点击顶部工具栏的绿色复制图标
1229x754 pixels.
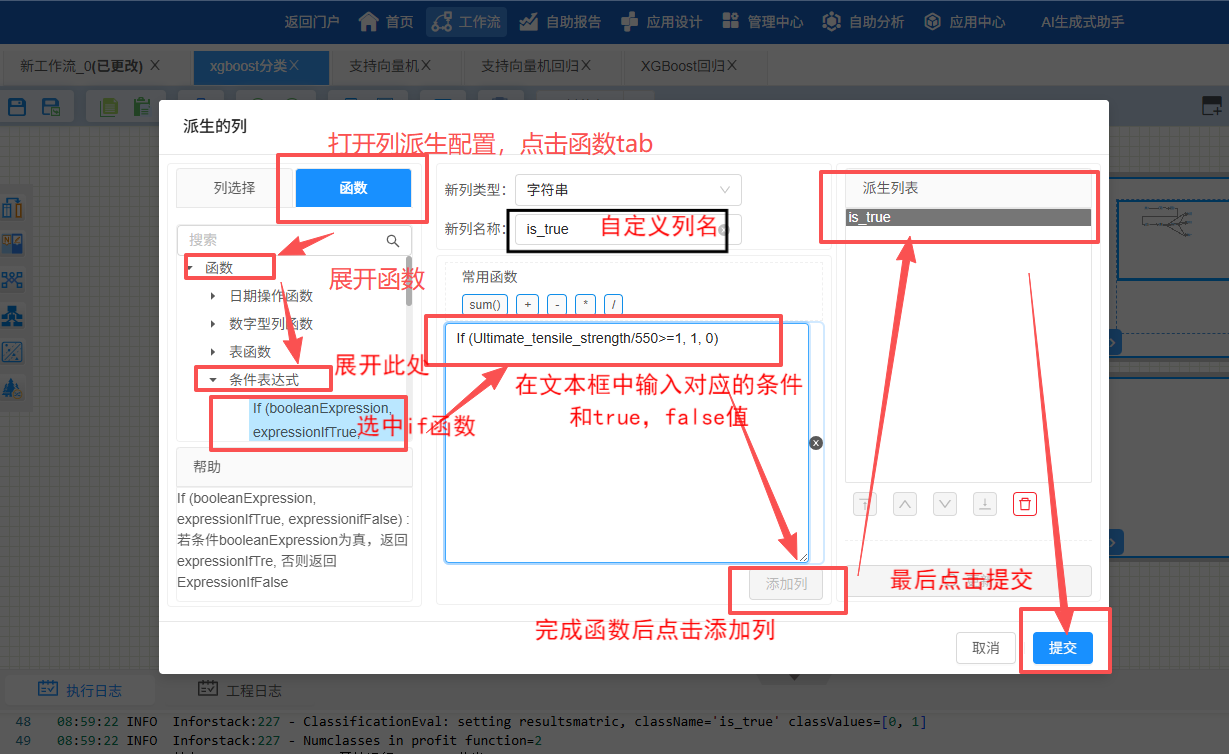(x=108, y=106)
